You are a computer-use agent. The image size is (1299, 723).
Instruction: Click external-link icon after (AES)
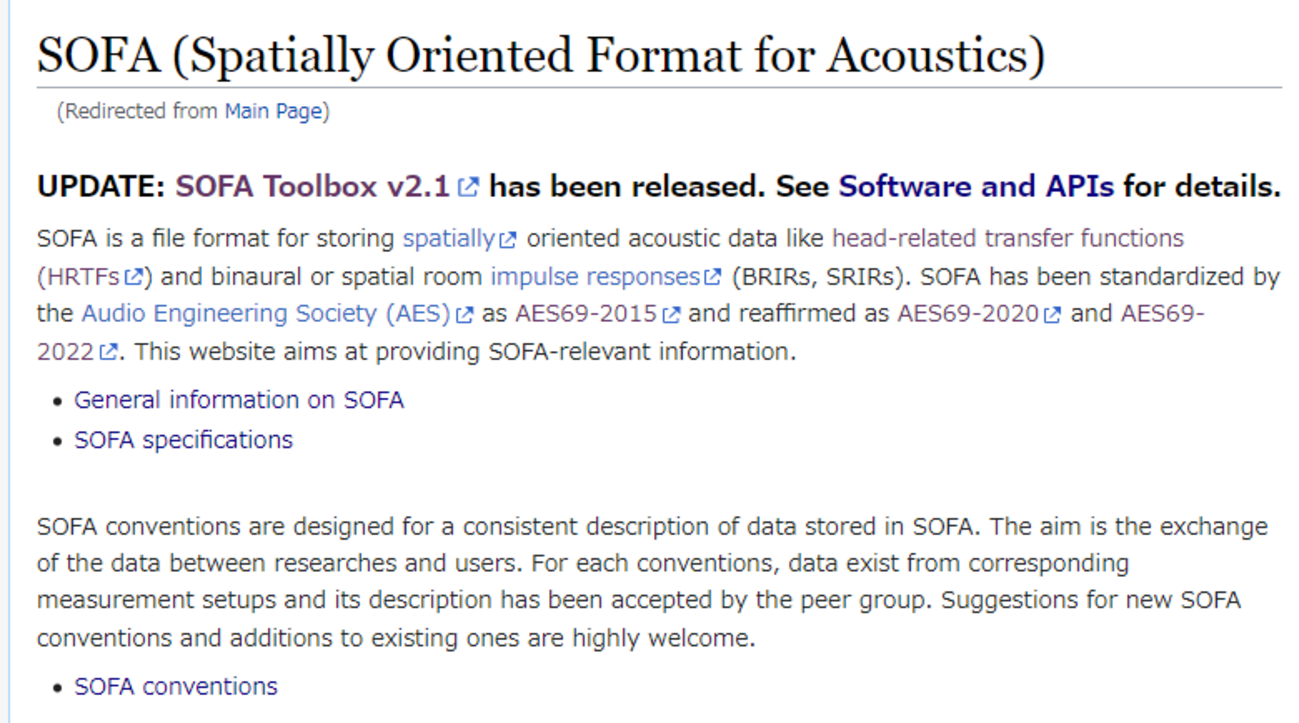(x=464, y=315)
